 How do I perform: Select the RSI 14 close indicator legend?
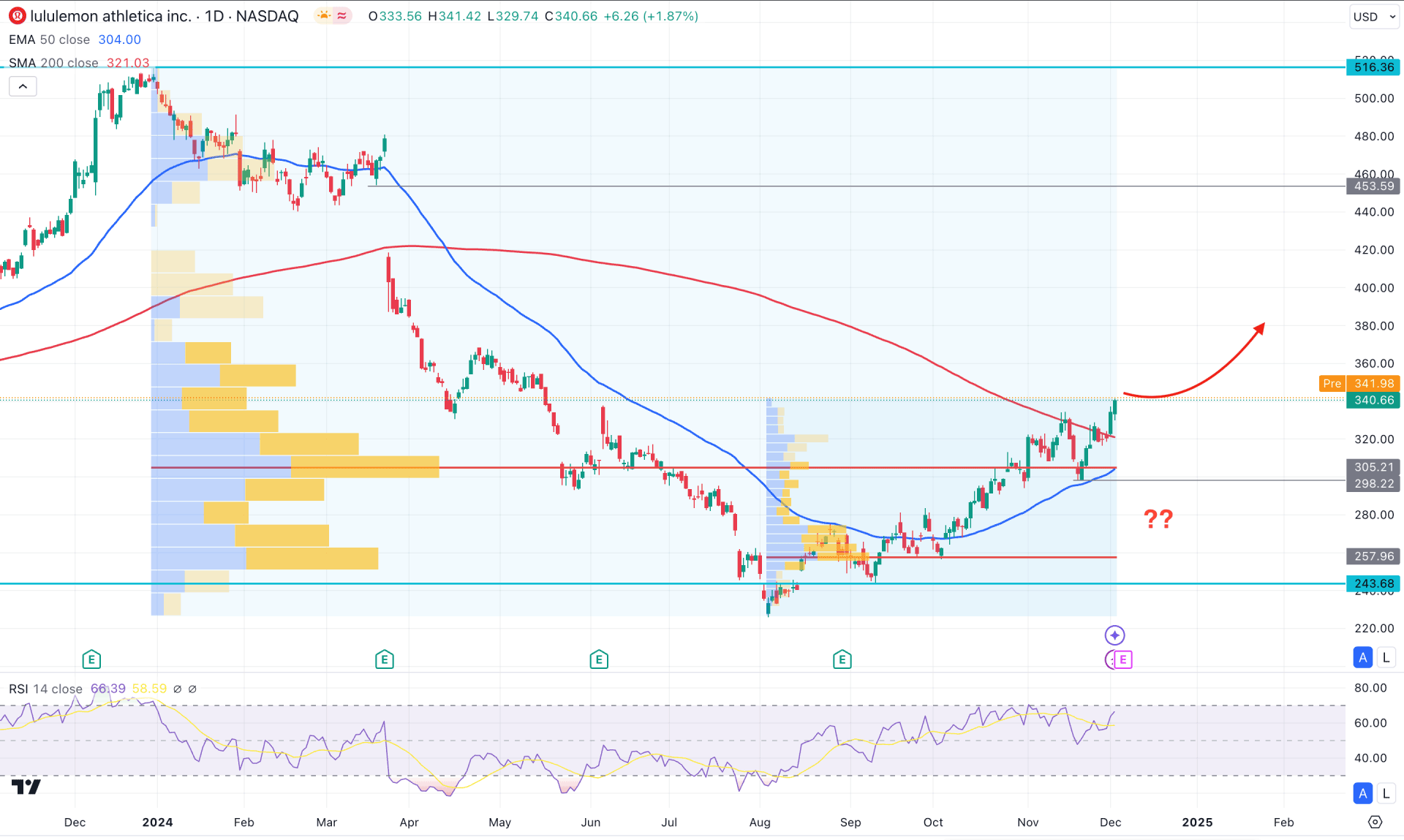point(45,689)
